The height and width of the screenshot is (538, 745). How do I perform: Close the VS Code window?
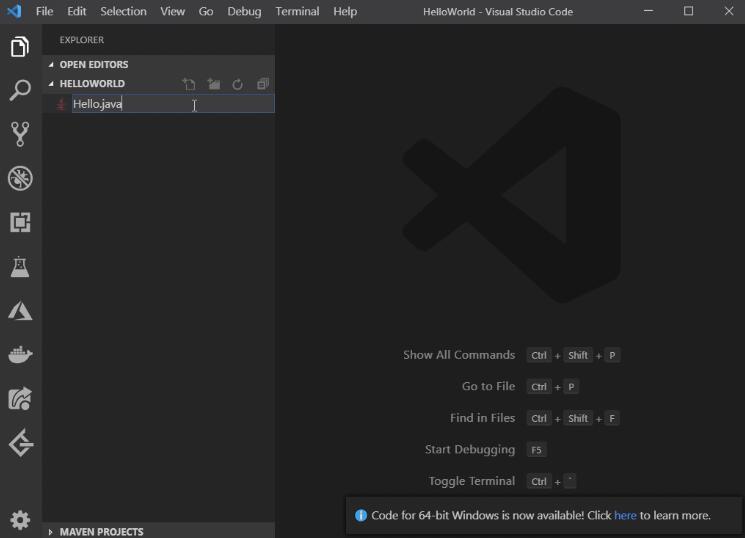(x=729, y=11)
